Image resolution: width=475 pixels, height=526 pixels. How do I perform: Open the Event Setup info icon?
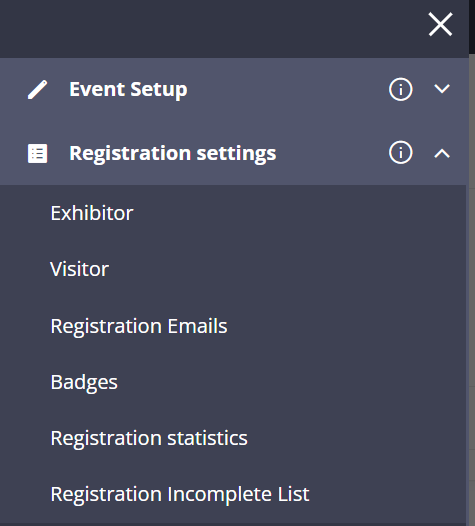(x=401, y=89)
